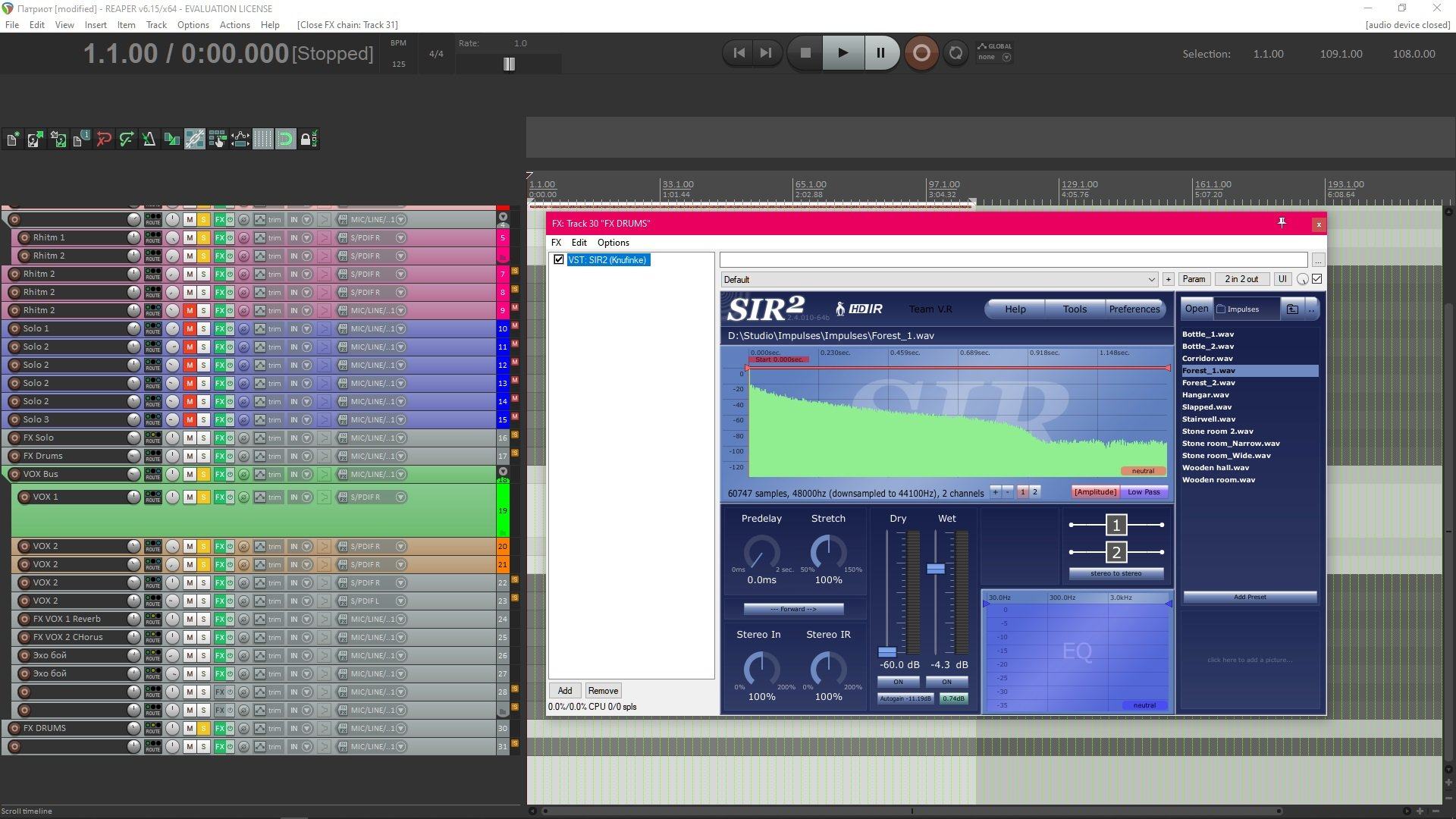Click the Remove FX button
The height and width of the screenshot is (819, 1456).
click(x=603, y=691)
